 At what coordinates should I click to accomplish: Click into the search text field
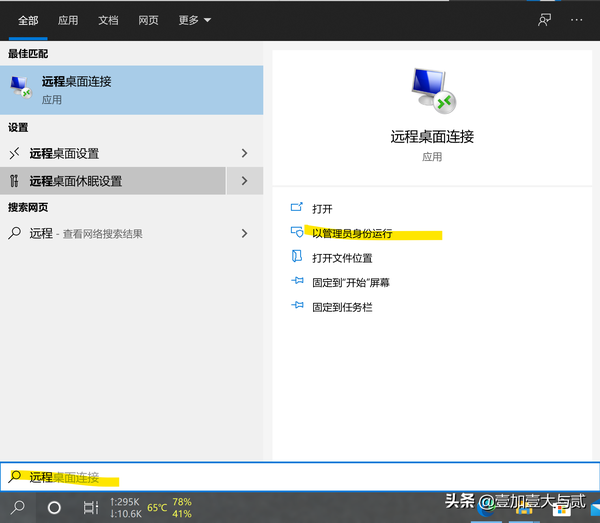[300, 477]
